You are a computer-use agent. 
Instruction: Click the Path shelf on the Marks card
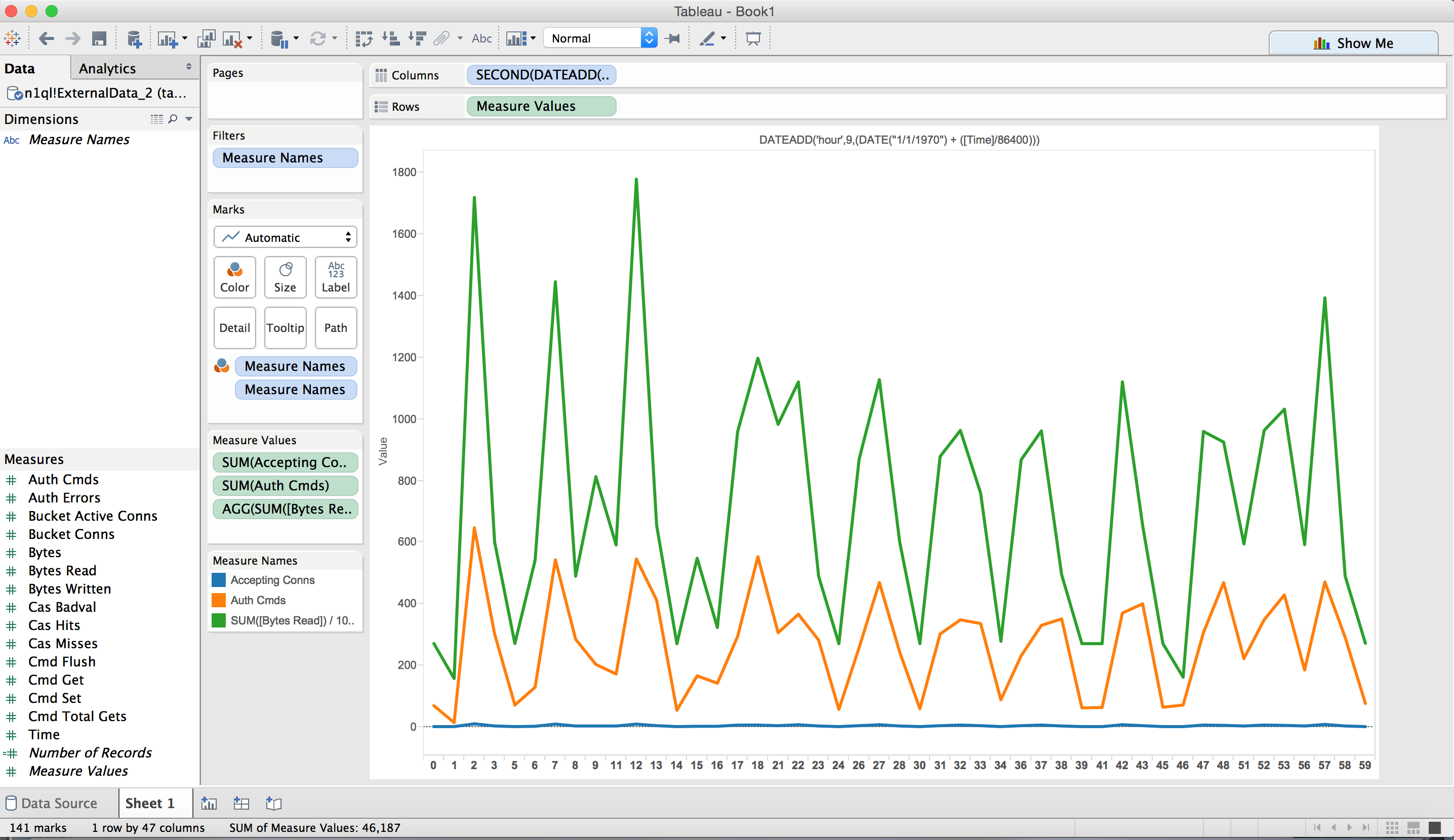click(x=336, y=328)
